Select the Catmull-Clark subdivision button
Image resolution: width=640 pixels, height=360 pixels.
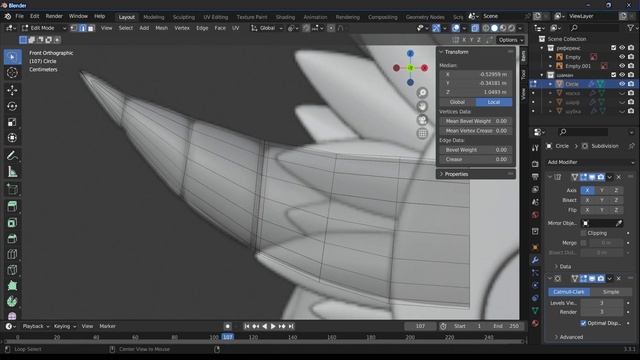tap(569, 292)
